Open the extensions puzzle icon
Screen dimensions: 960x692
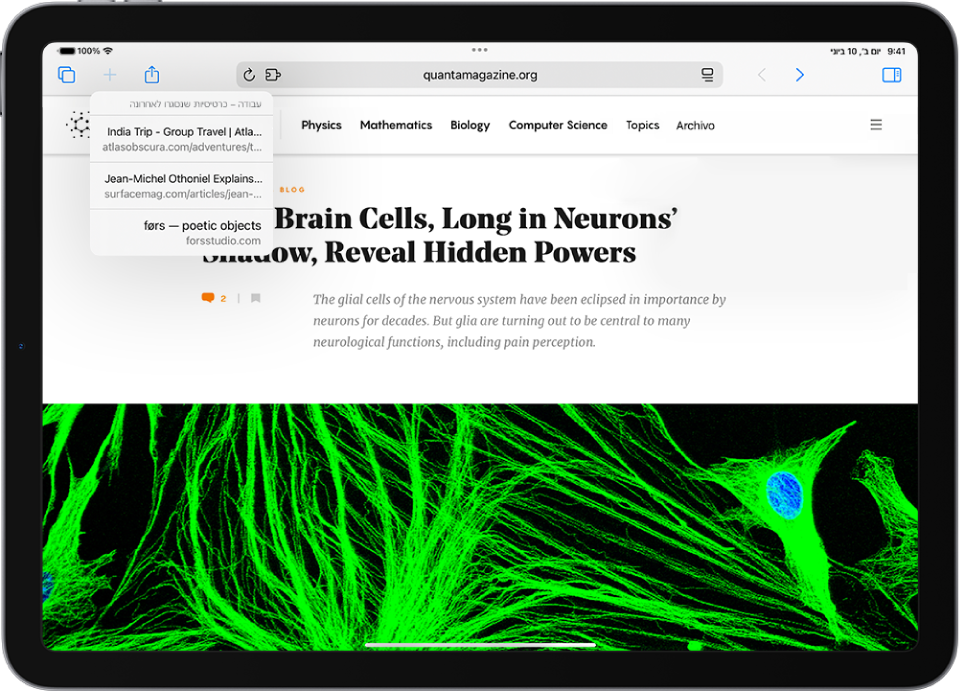click(272, 75)
